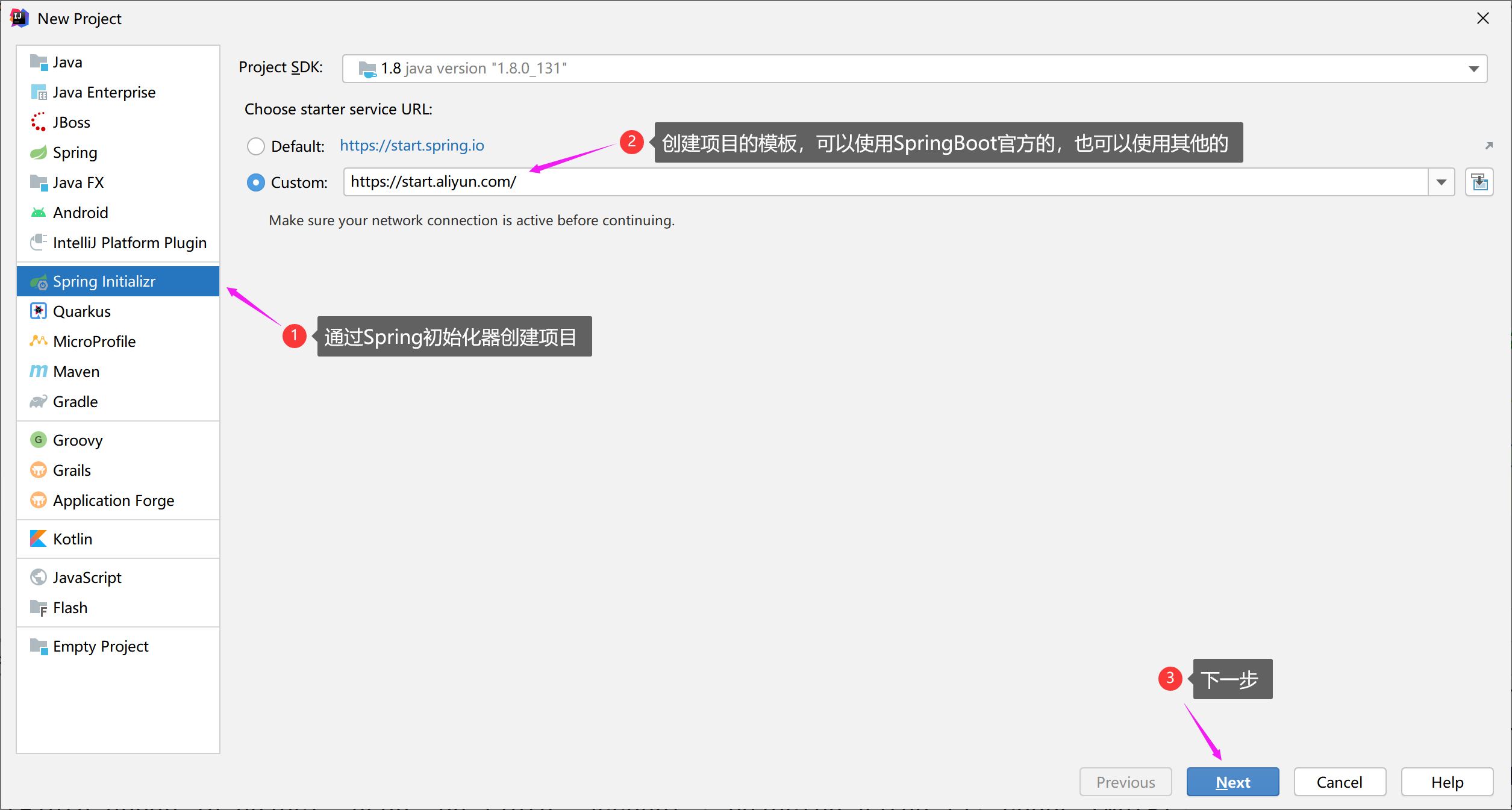Click the Groovy G icon
This screenshot has width=1512, height=810.
tap(39, 440)
